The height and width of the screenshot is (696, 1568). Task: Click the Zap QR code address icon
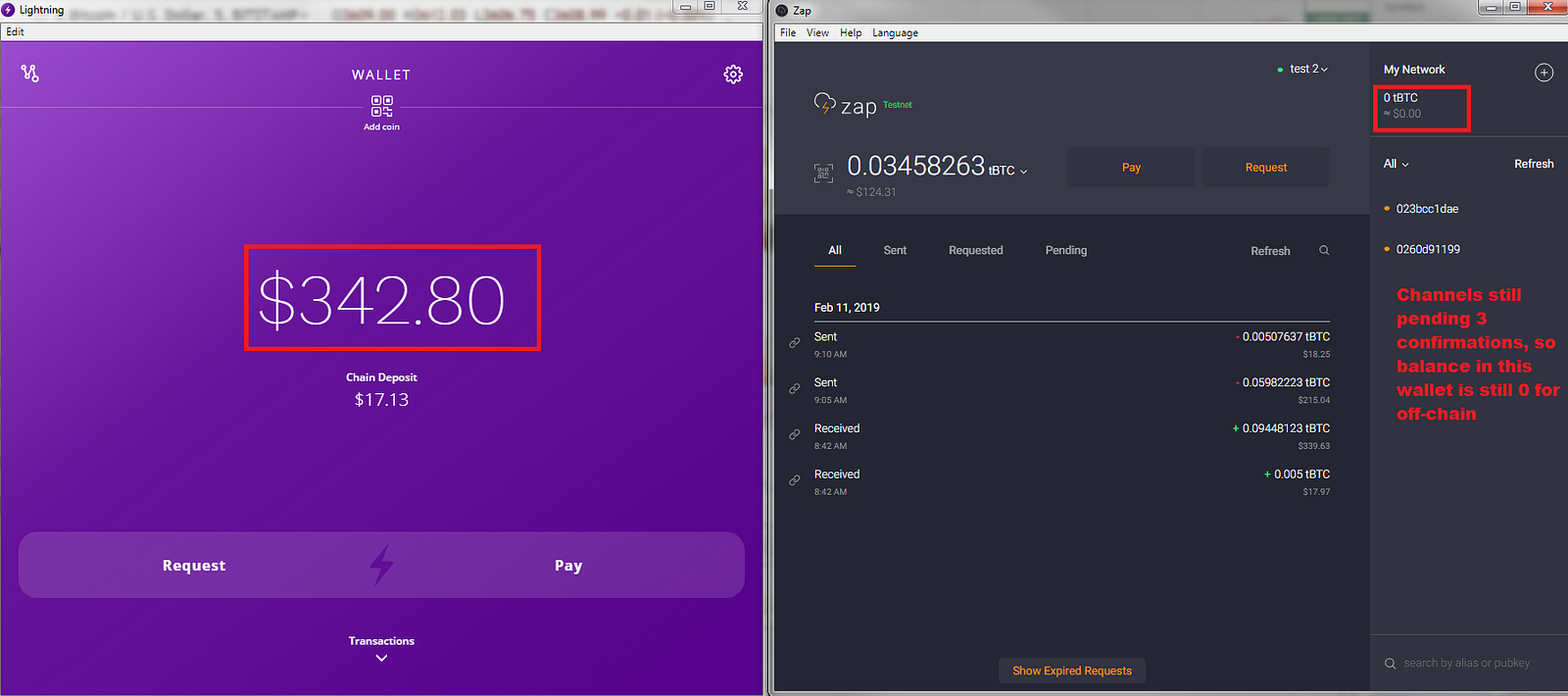coord(823,174)
